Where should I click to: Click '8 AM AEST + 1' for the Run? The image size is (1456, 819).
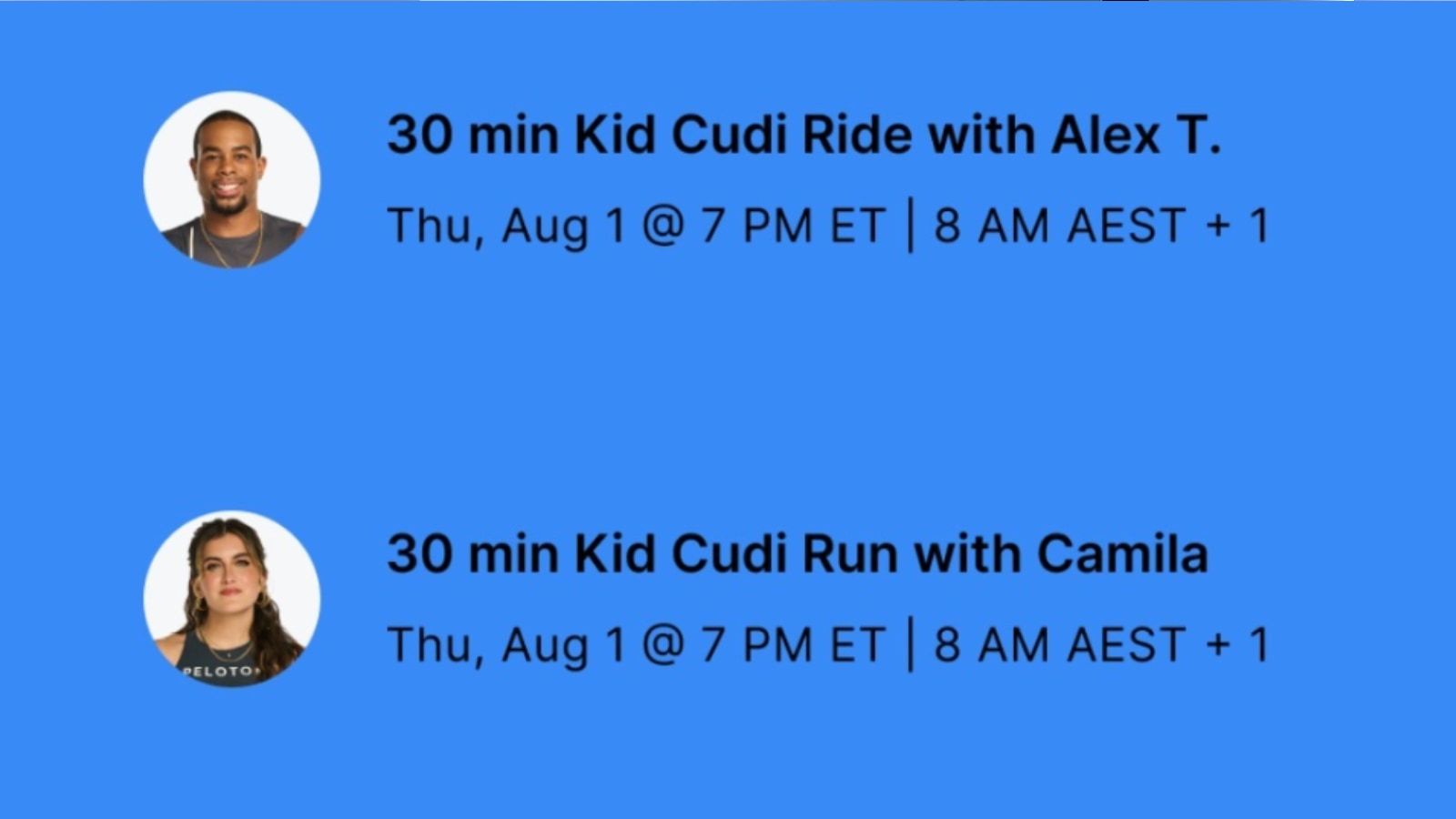(x=1101, y=644)
